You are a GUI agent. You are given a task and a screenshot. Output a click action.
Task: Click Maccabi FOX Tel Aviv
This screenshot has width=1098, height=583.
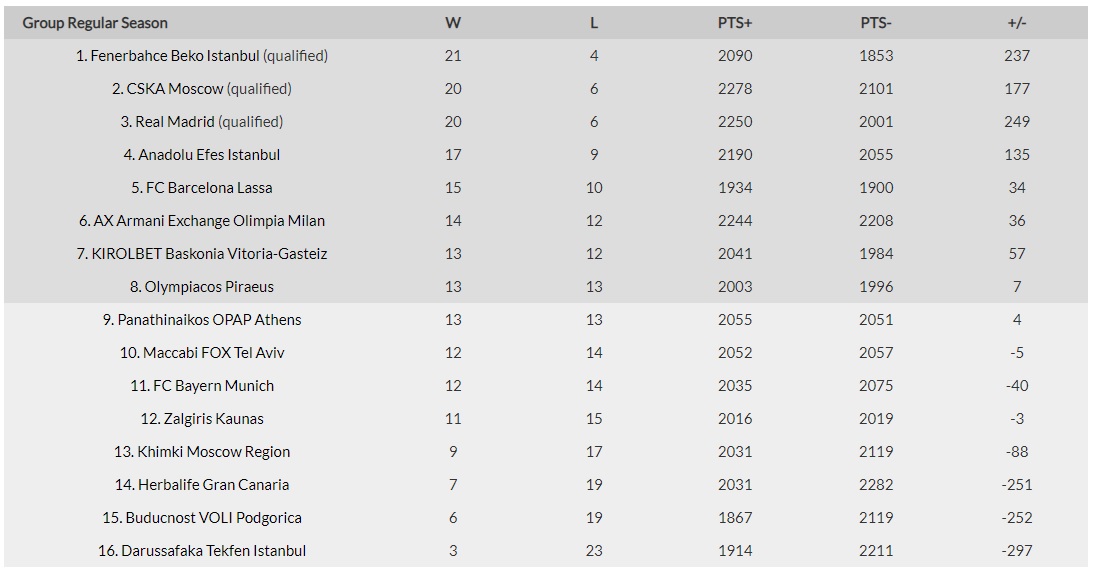click(x=214, y=353)
